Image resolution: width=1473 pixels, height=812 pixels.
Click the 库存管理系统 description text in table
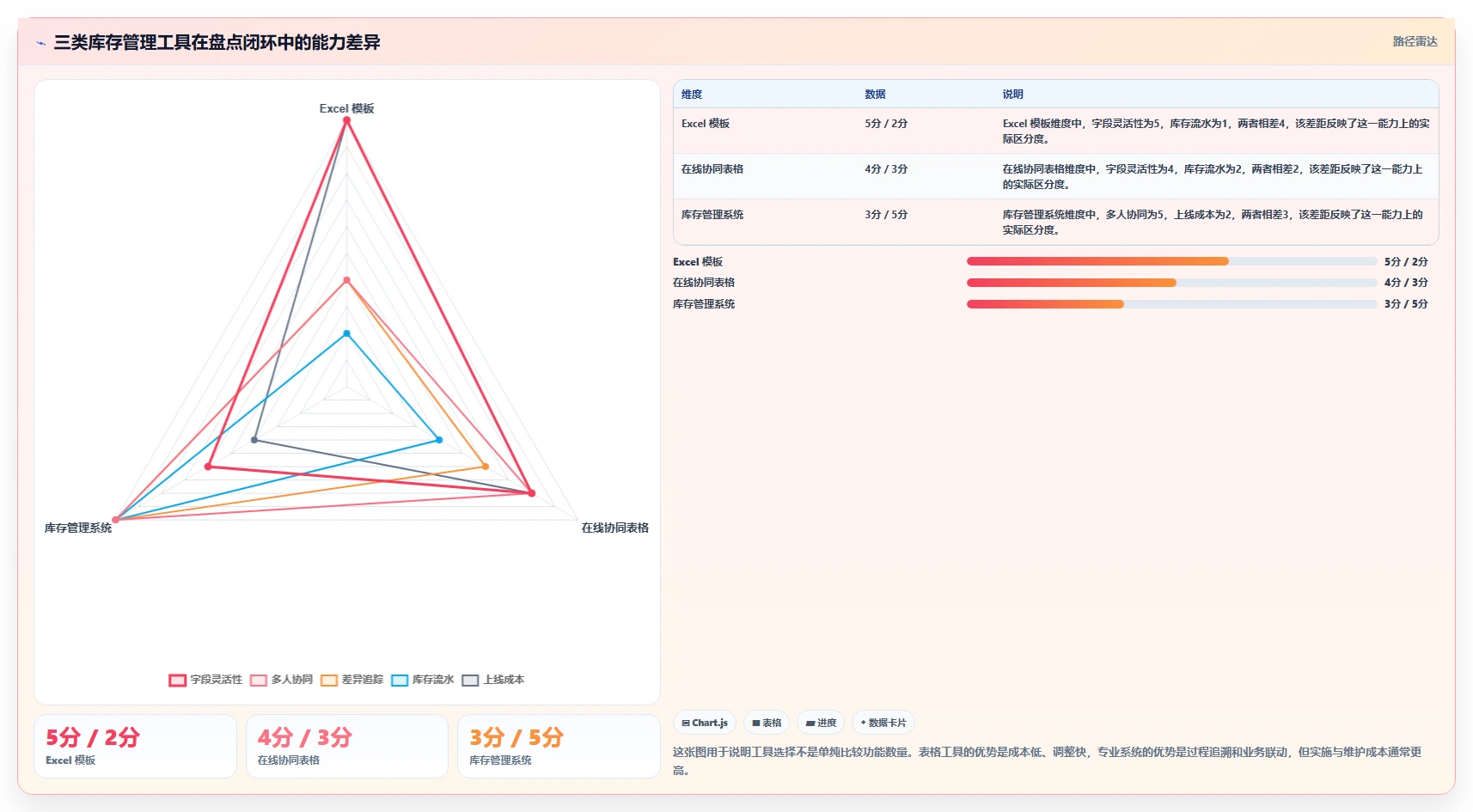click(1212, 223)
